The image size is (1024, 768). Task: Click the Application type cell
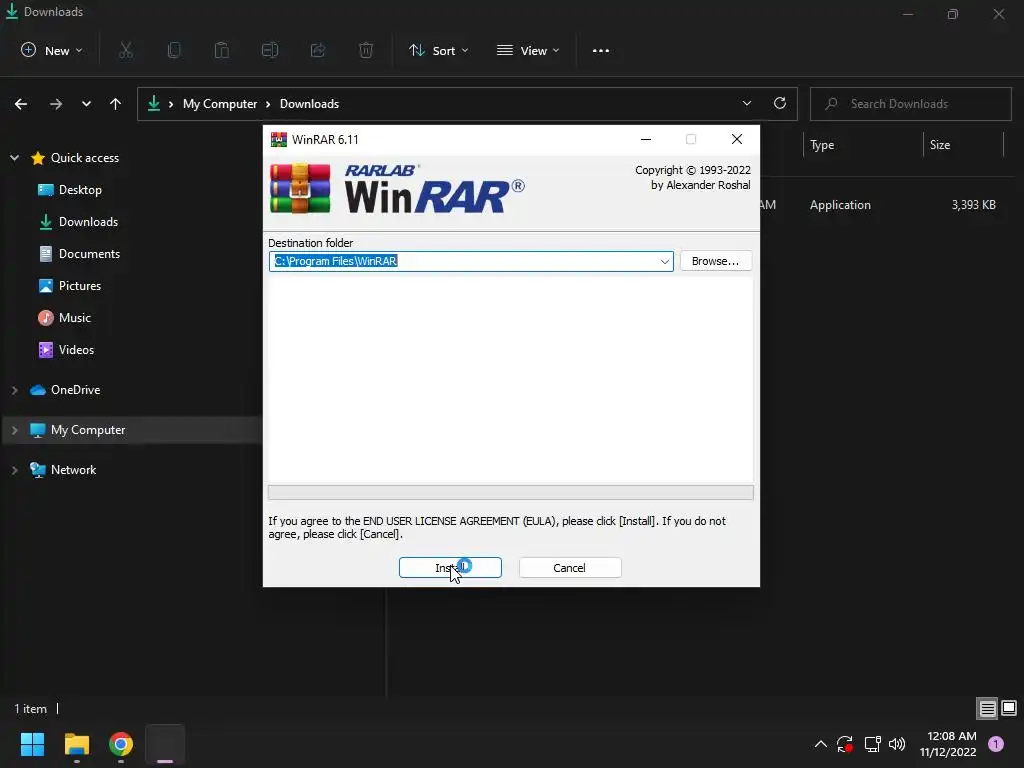840,205
